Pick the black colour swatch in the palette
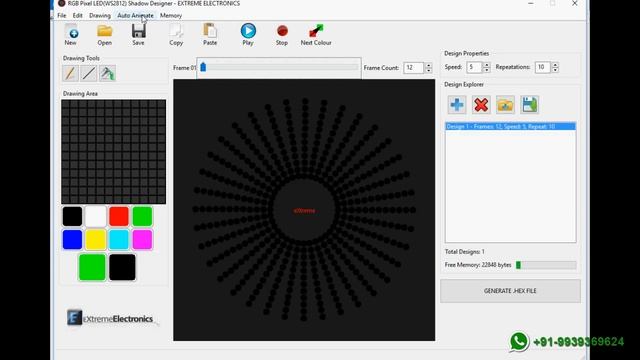The width and height of the screenshot is (640, 360). pyautogui.click(x=72, y=216)
